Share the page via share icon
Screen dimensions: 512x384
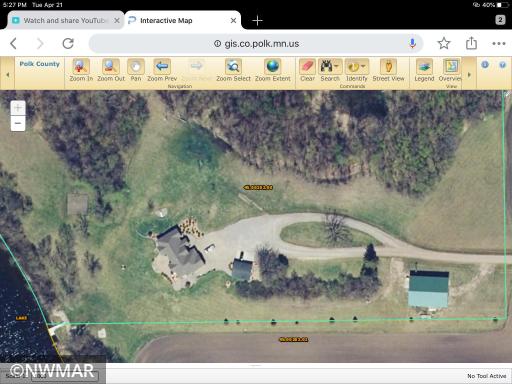click(x=471, y=43)
